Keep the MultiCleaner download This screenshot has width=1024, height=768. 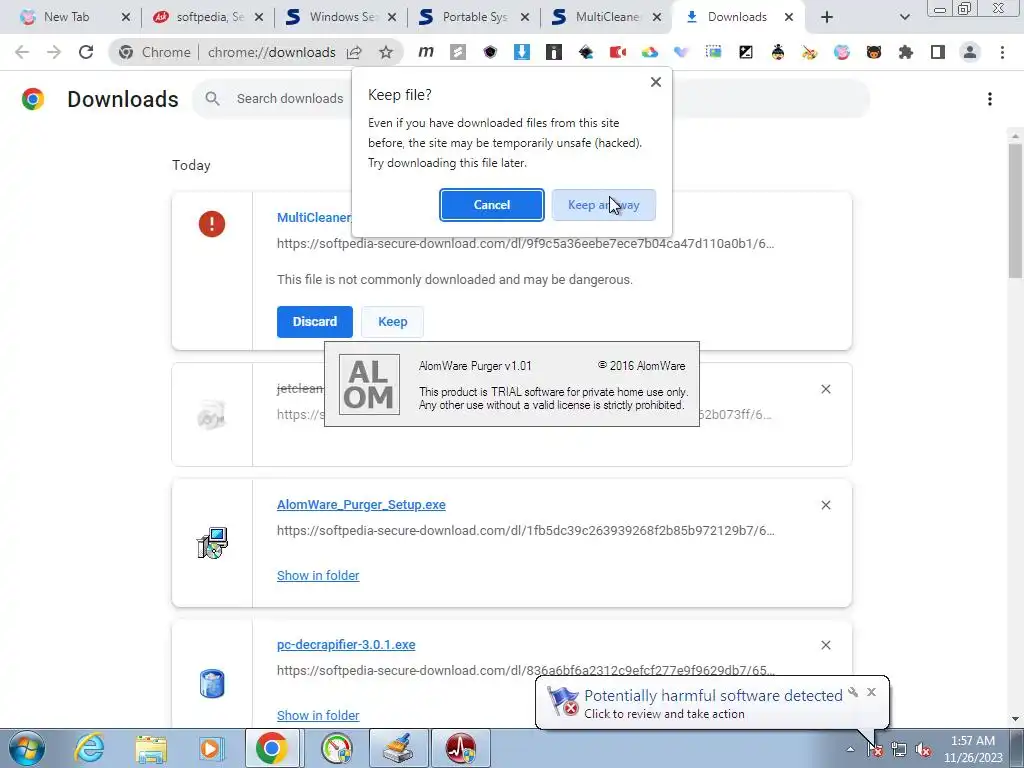pyautogui.click(x=392, y=321)
